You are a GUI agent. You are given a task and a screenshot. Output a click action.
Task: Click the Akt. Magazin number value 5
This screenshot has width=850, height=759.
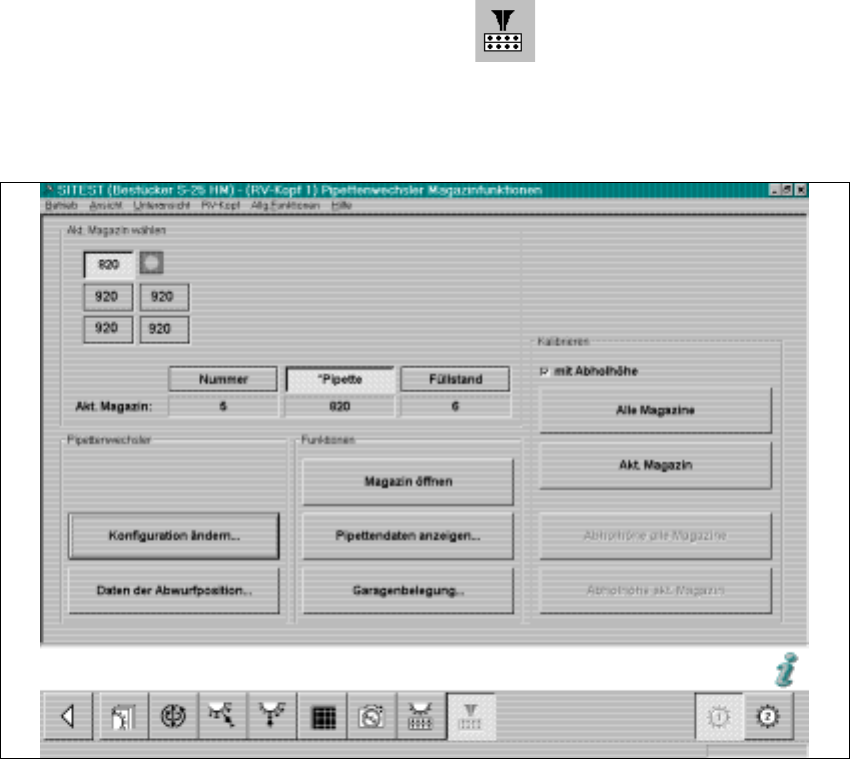[223, 407]
